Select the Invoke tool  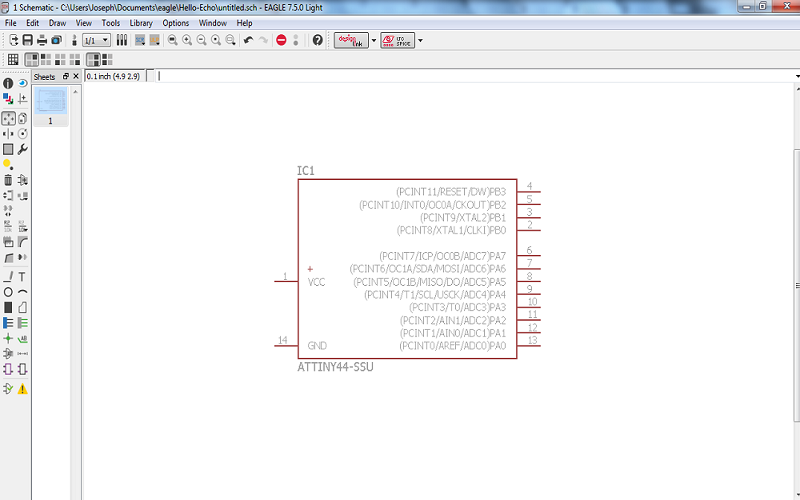pyautogui.click(x=22, y=258)
